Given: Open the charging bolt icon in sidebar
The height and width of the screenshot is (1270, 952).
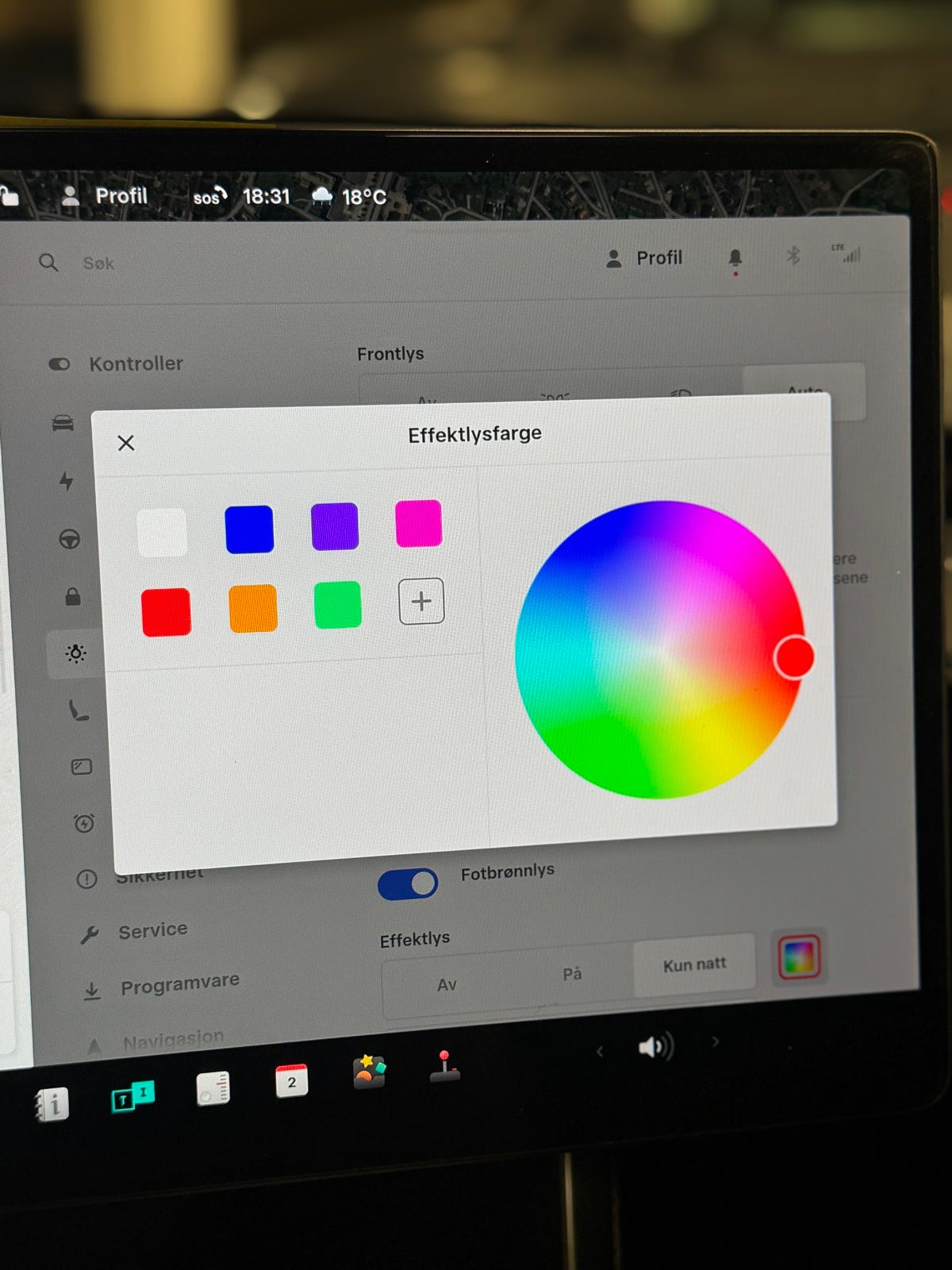Looking at the screenshot, I should (x=67, y=481).
